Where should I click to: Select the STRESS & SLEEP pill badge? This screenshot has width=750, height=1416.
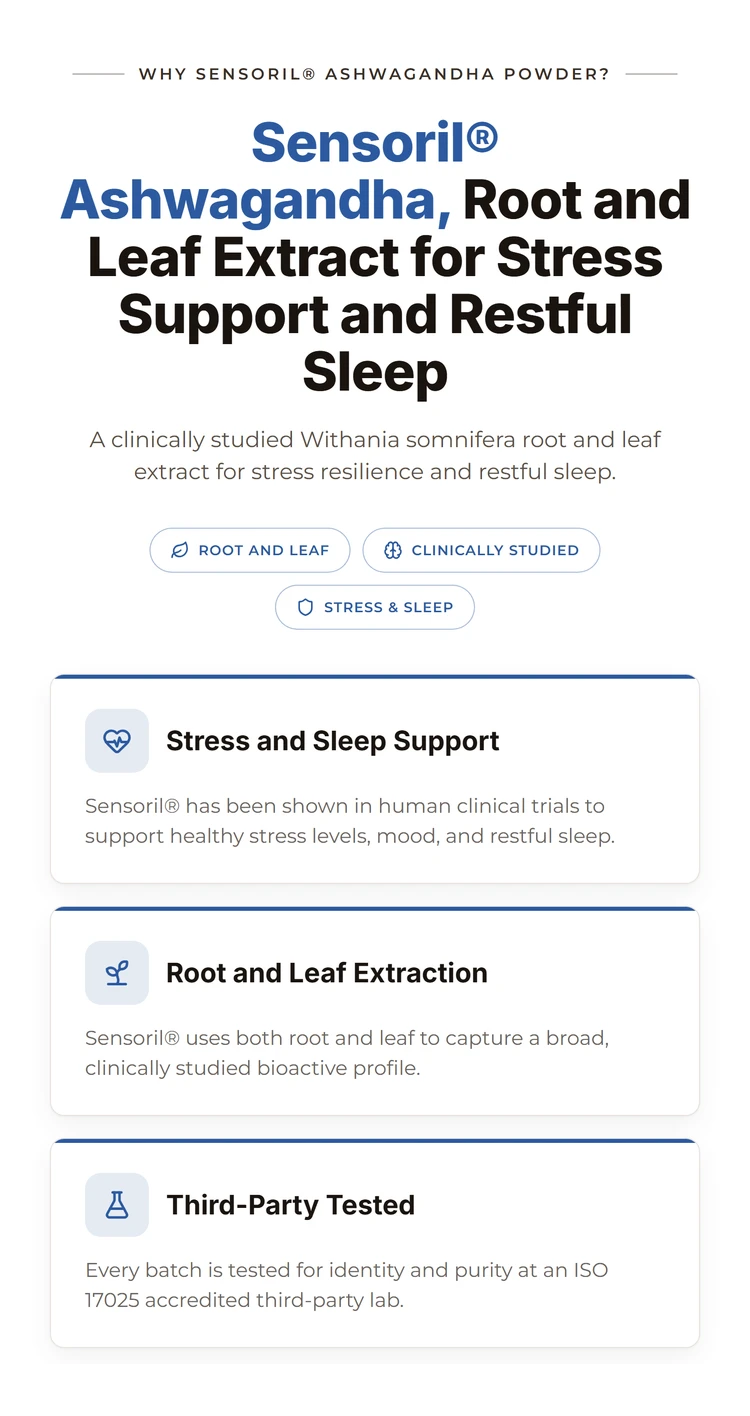(375, 607)
